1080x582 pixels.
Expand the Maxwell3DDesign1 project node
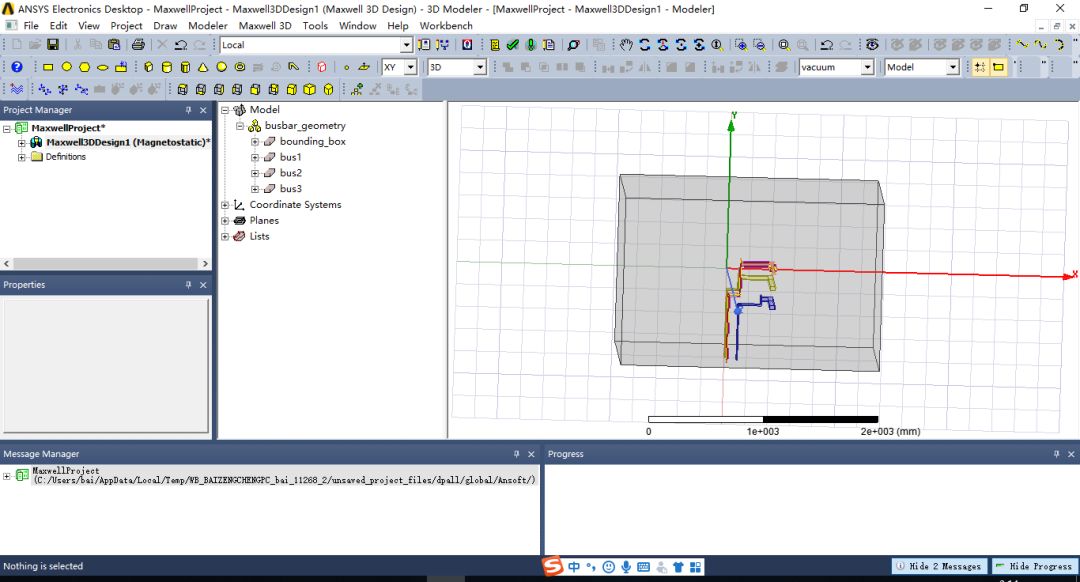coord(21,143)
